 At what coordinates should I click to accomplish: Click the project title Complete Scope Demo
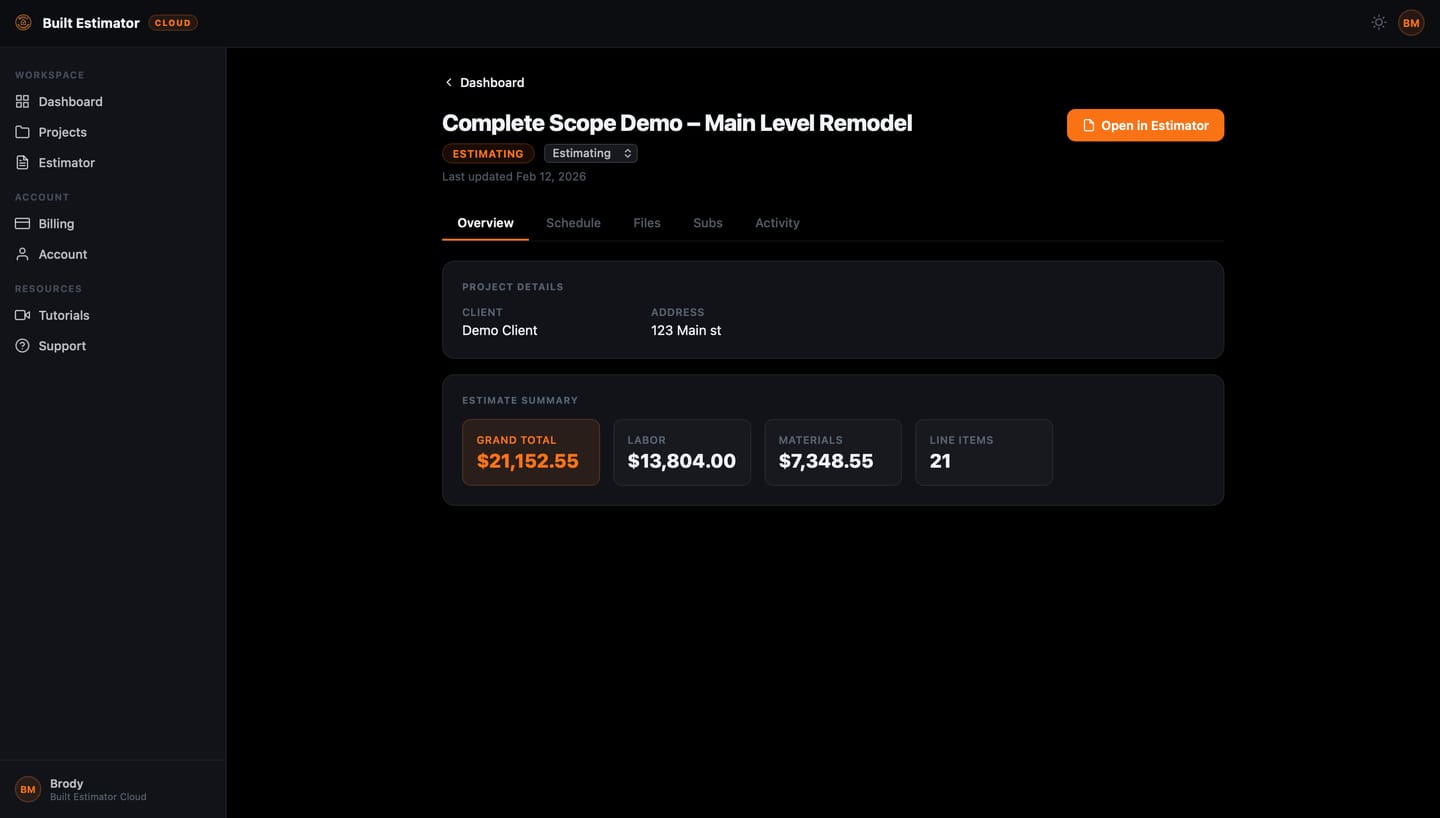[677, 123]
